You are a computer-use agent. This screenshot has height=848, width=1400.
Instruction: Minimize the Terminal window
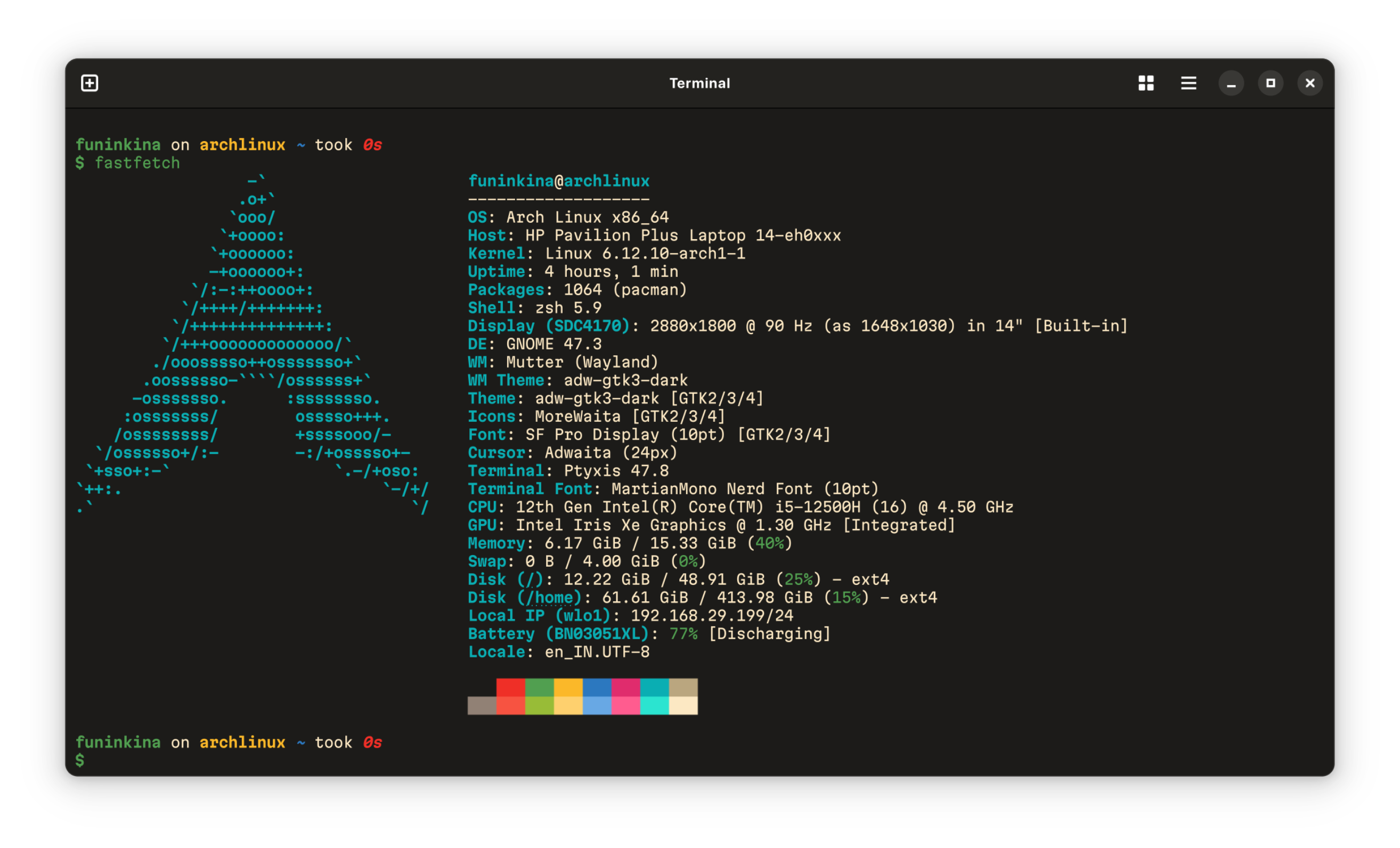1231,83
